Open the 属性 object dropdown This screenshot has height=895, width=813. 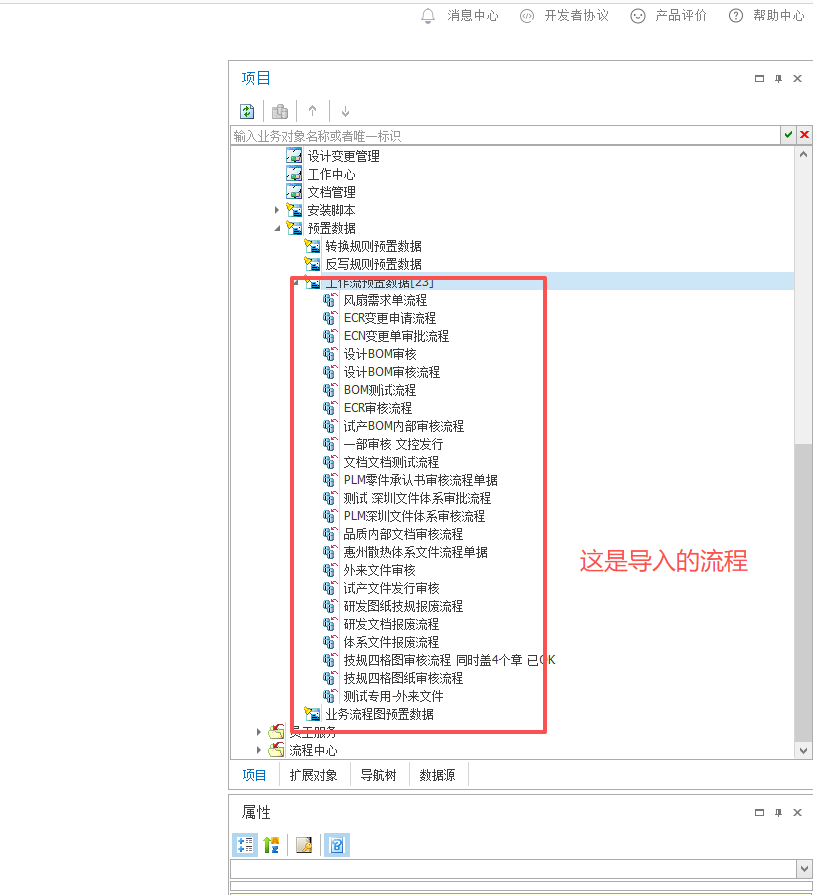coord(804,869)
